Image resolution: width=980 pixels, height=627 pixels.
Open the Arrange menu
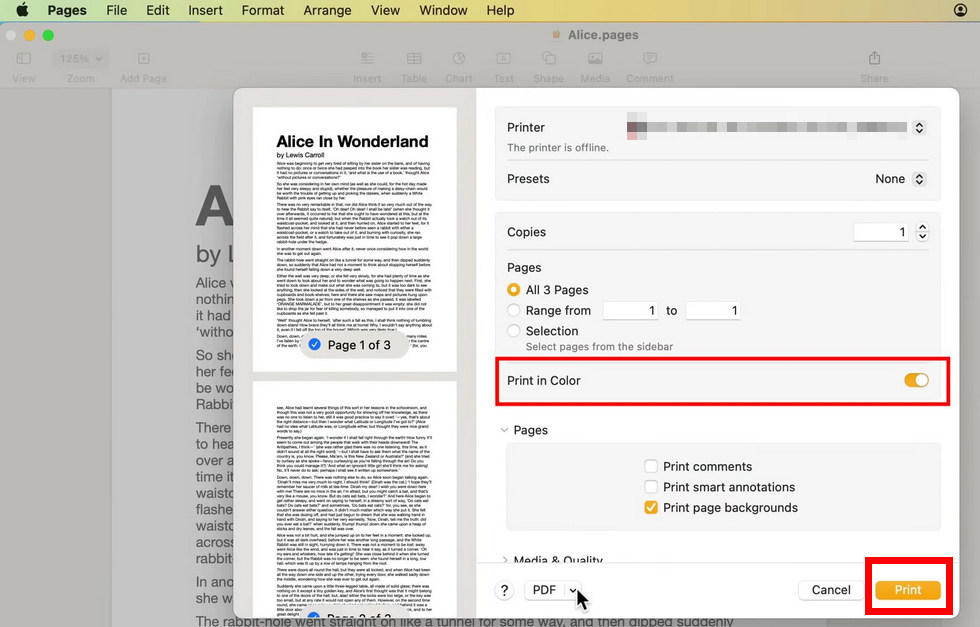click(328, 11)
